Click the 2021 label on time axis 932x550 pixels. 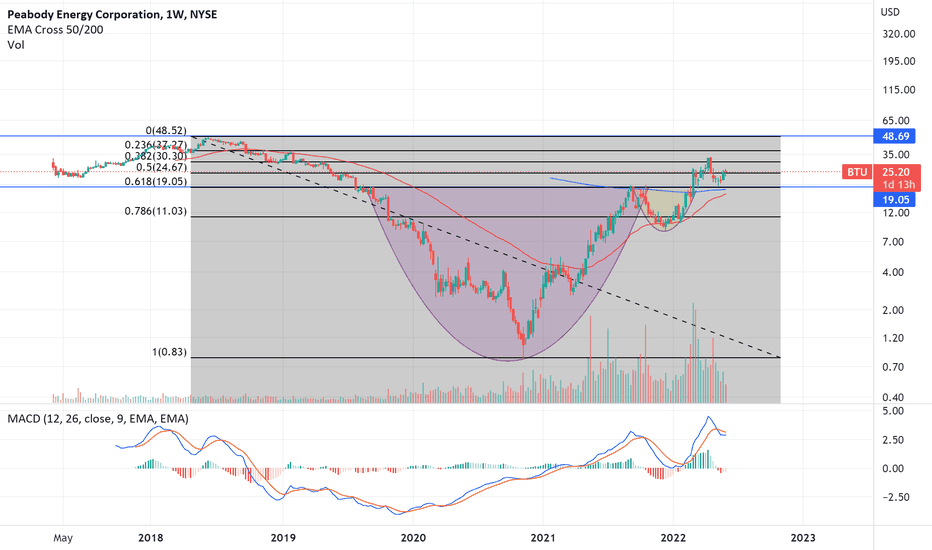pyautogui.click(x=543, y=538)
